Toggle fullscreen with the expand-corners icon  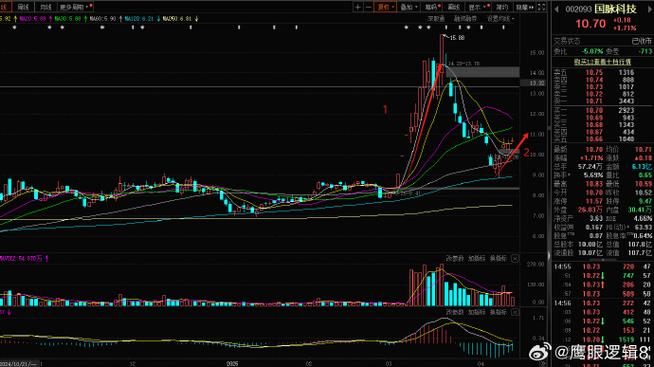click(541, 7)
